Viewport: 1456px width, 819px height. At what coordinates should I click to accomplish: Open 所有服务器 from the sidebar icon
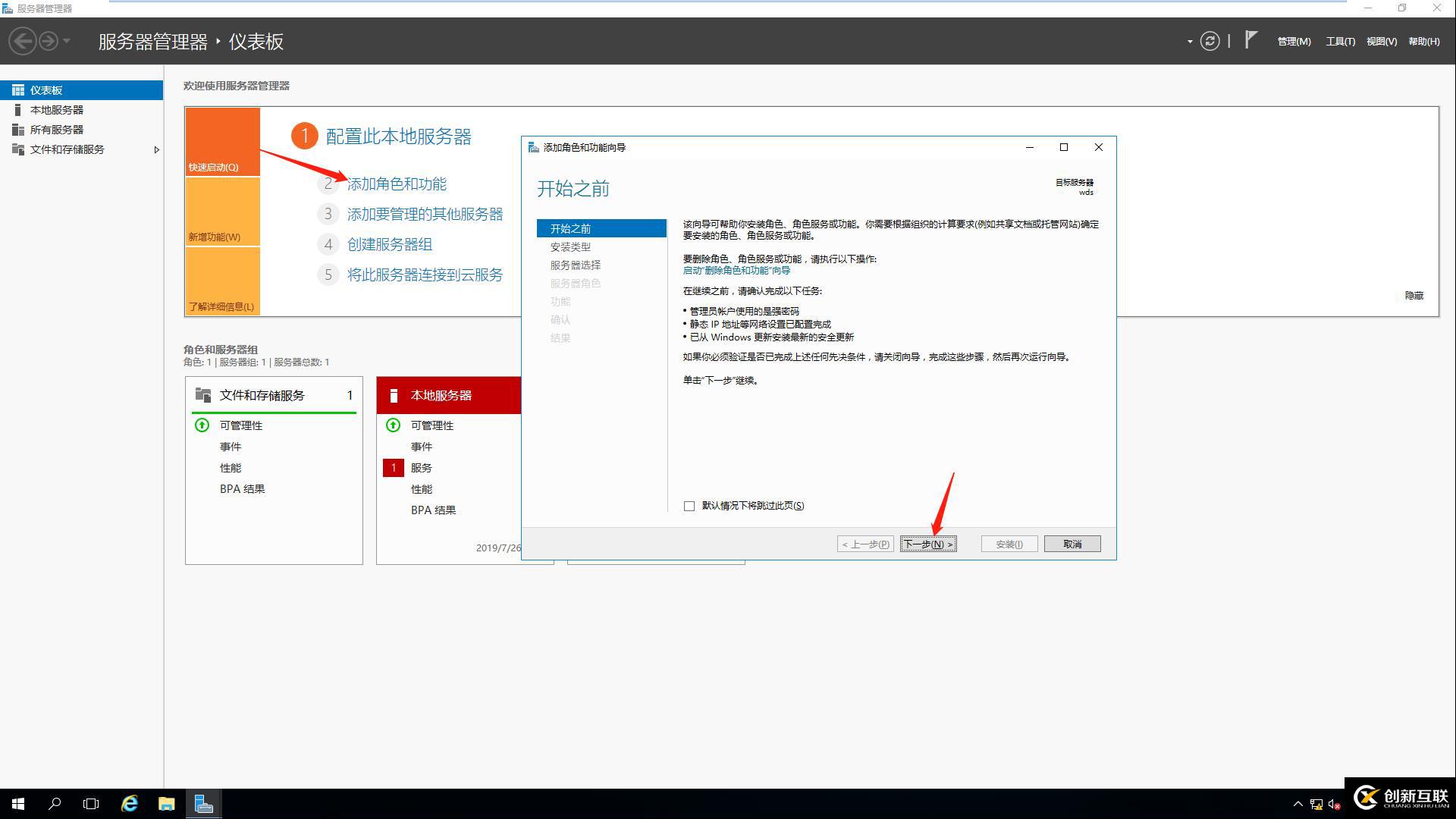tap(18, 129)
